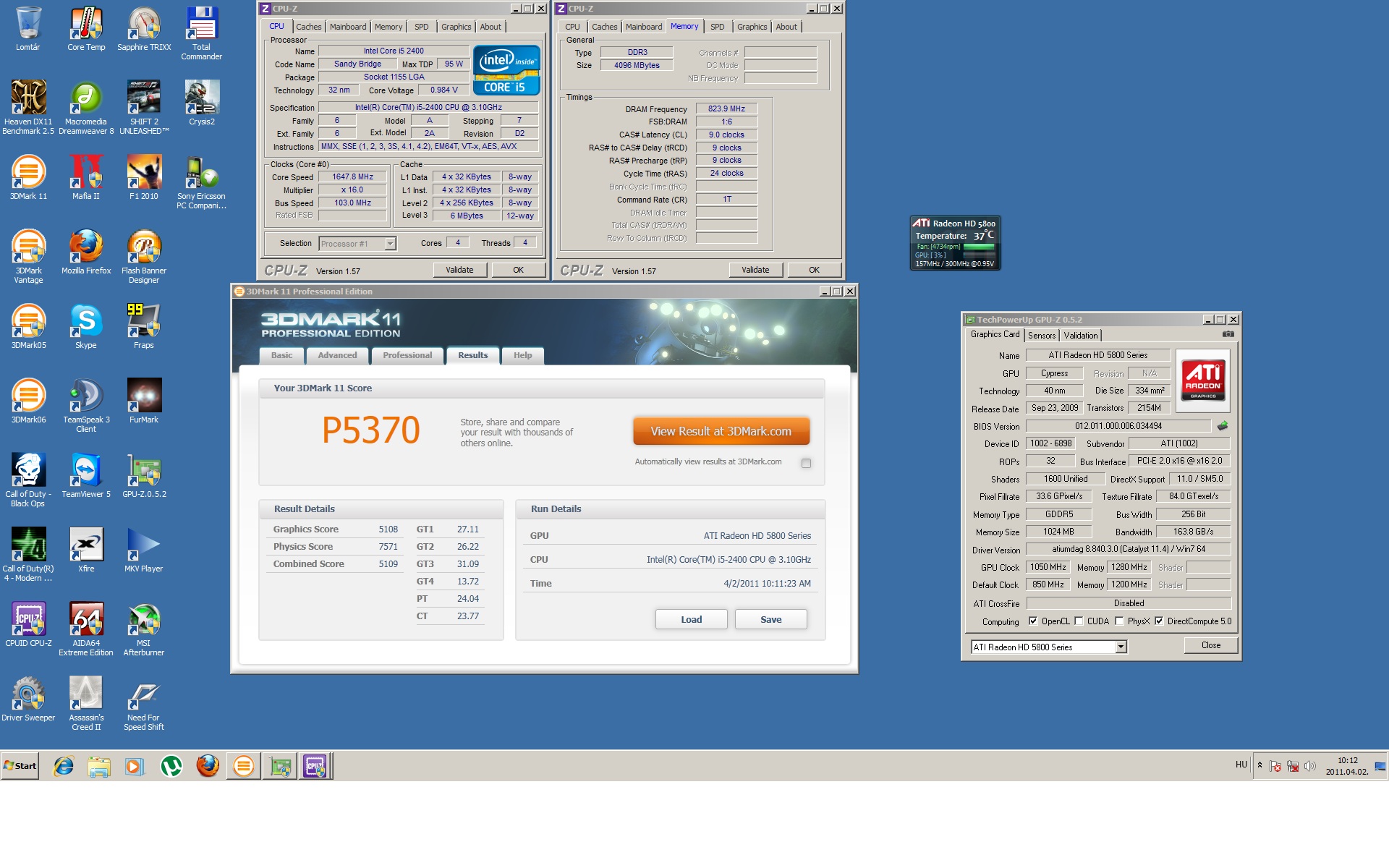
Task: Click the uTorrent icon in the taskbar
Action: [171, 765]
